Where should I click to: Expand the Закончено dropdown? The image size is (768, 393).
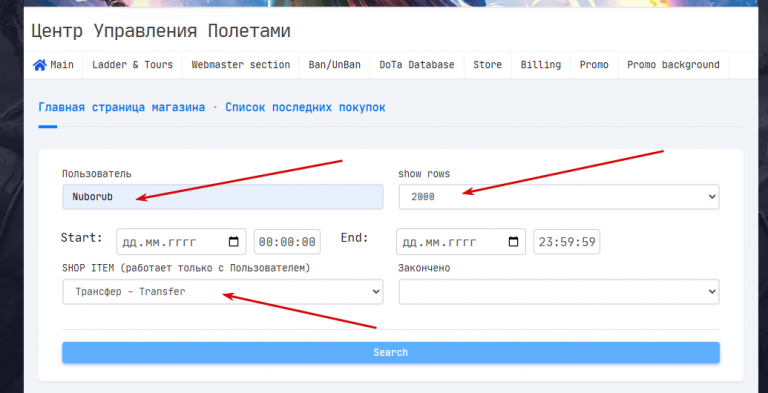559,292
